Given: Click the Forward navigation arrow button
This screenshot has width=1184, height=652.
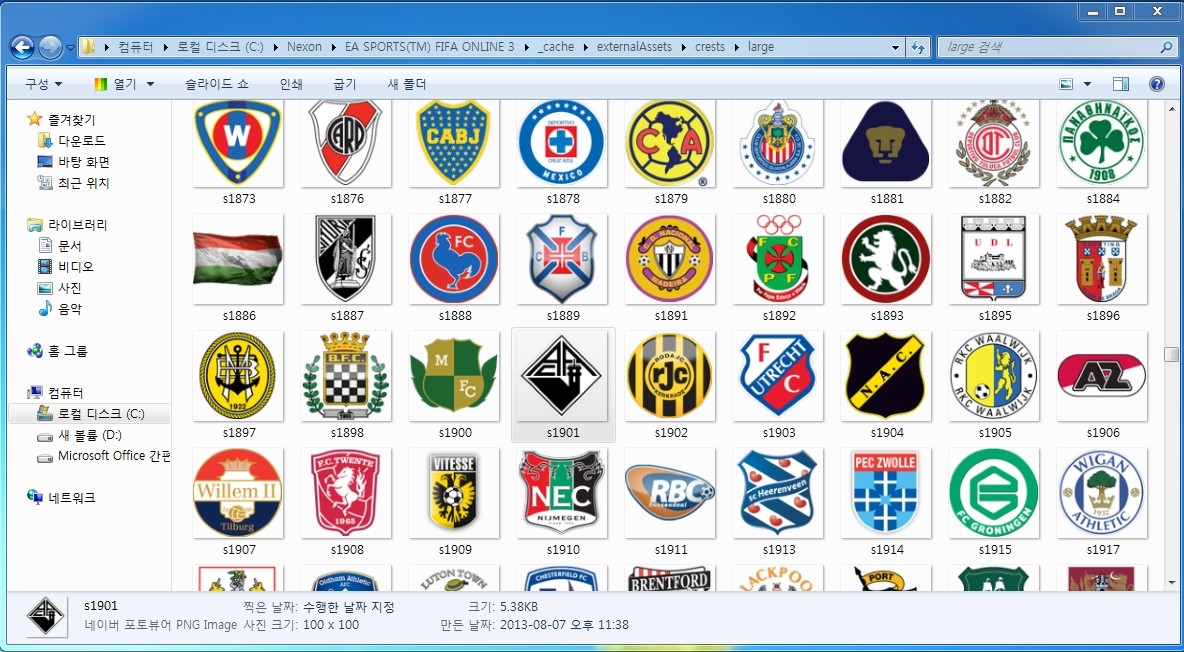Looking at the screenshot, I should pos(50,48).
